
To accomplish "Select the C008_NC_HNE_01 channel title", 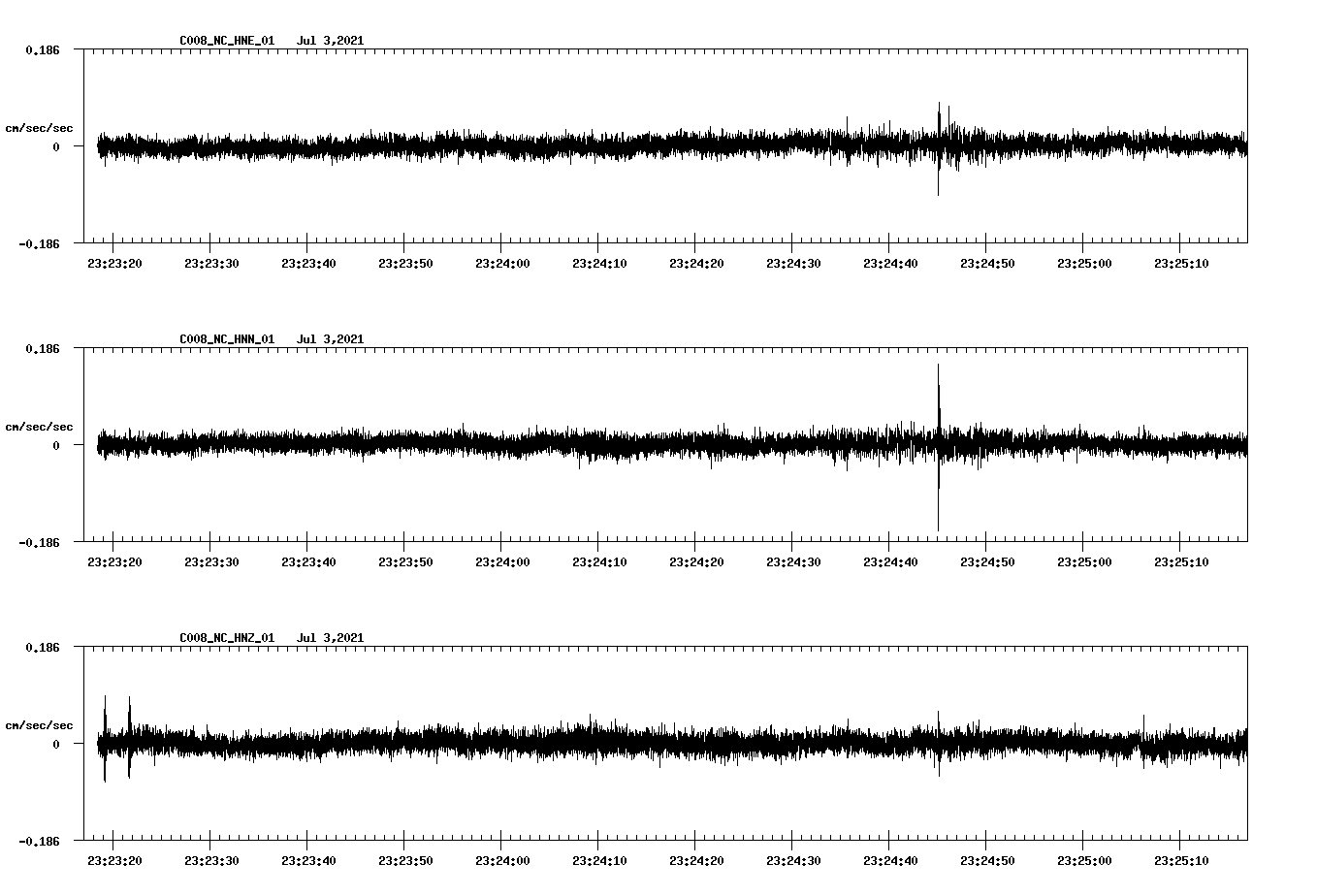I will (227, 41).
